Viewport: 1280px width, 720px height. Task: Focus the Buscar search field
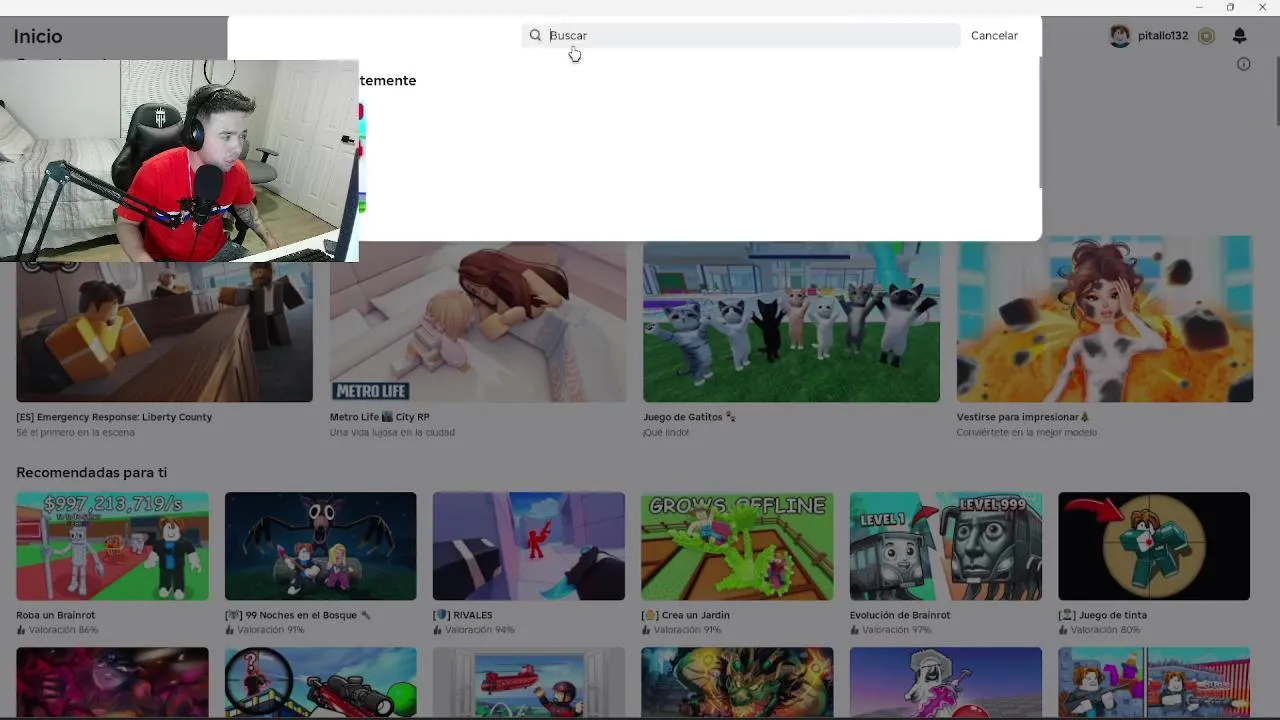(740, 35)
